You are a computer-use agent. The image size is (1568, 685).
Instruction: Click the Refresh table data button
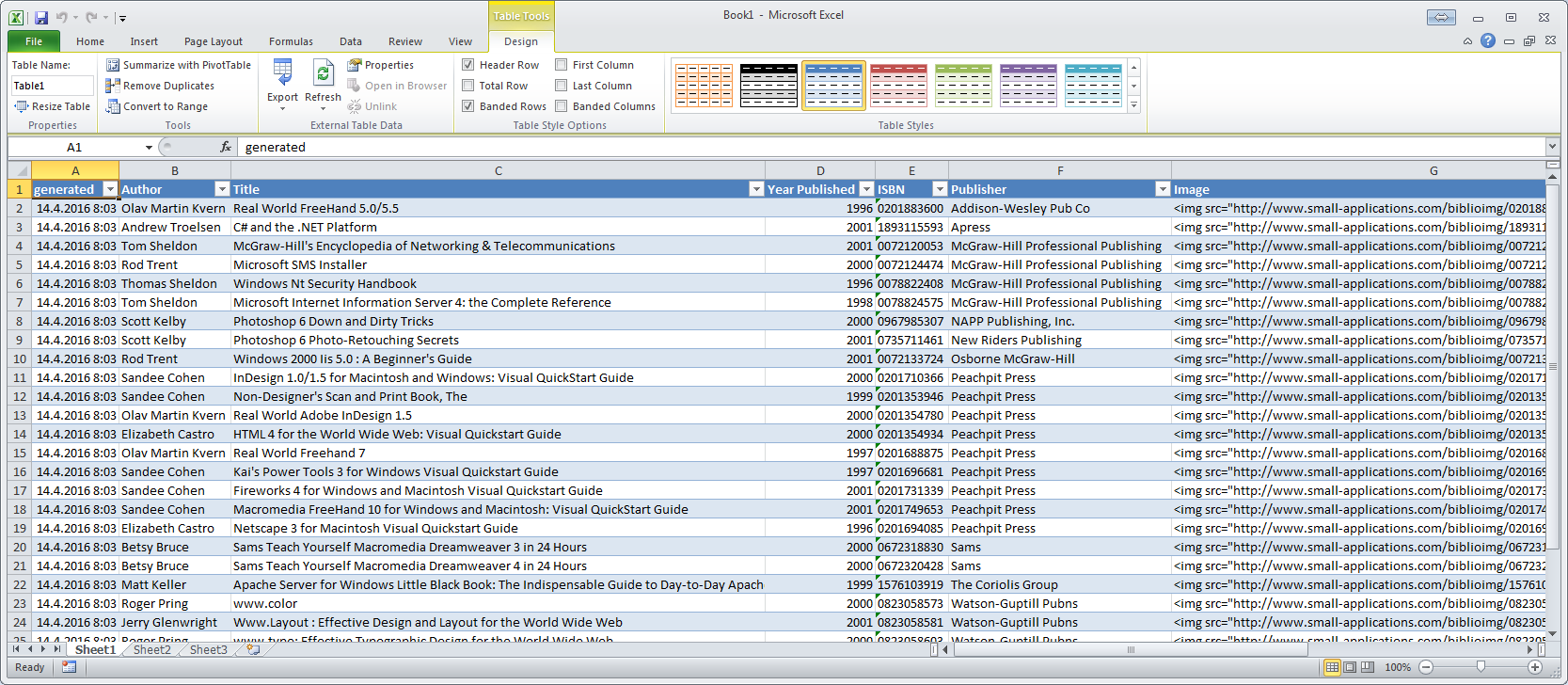(323, 85)
